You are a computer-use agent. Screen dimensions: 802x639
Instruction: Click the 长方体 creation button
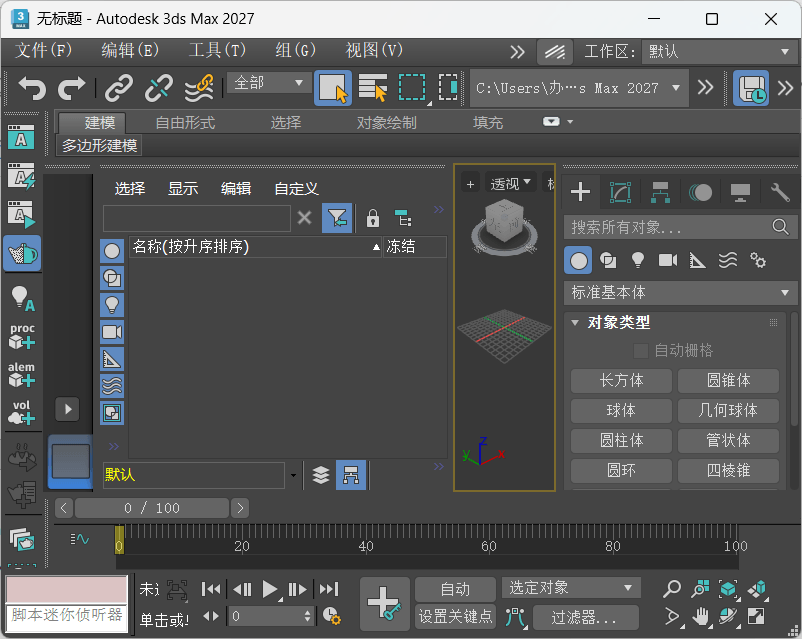[x=620, y=380]
